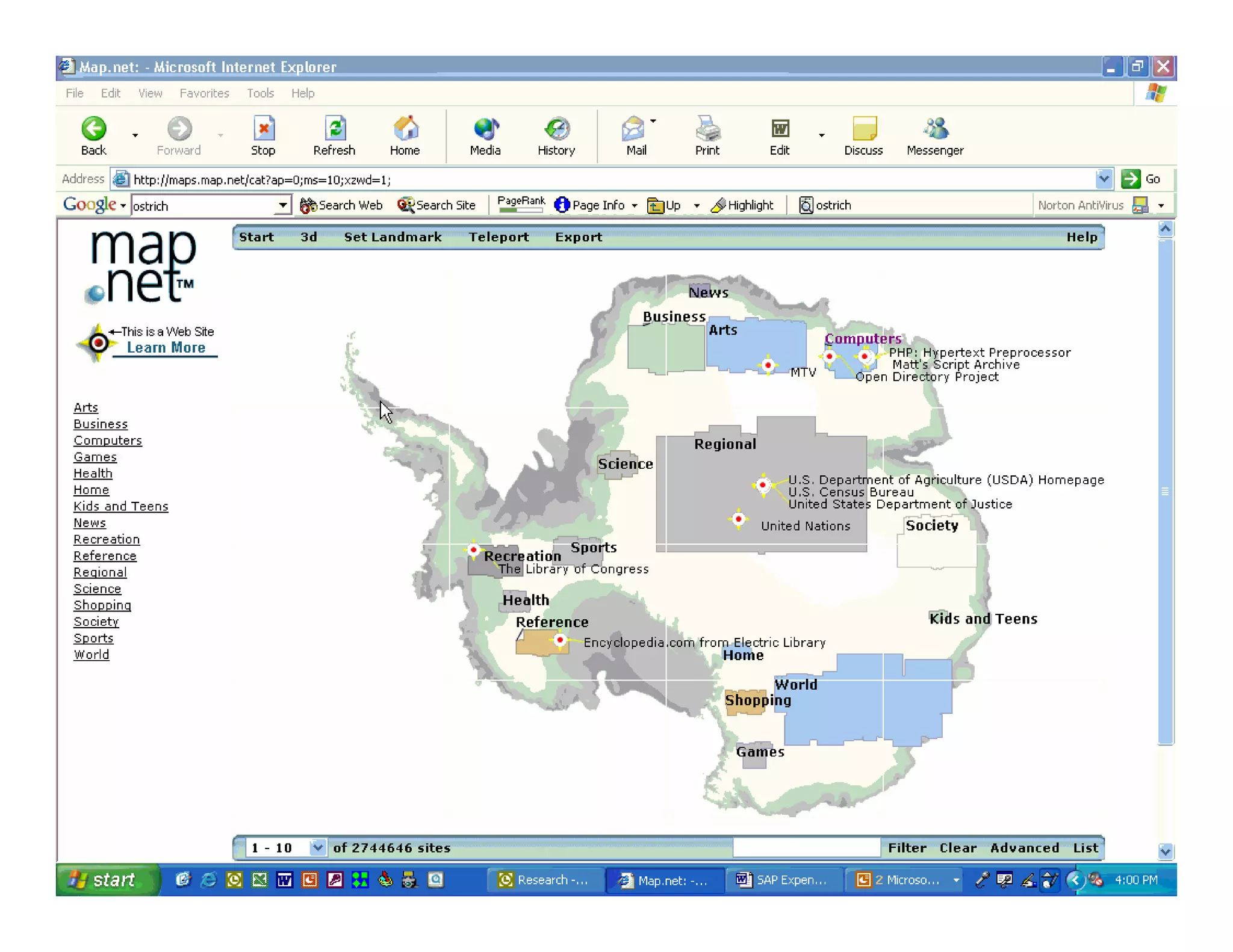The width and height of the screenshot is (1233, 952).
Task: Click the filter text input field
Action: (x=806, y=847)
